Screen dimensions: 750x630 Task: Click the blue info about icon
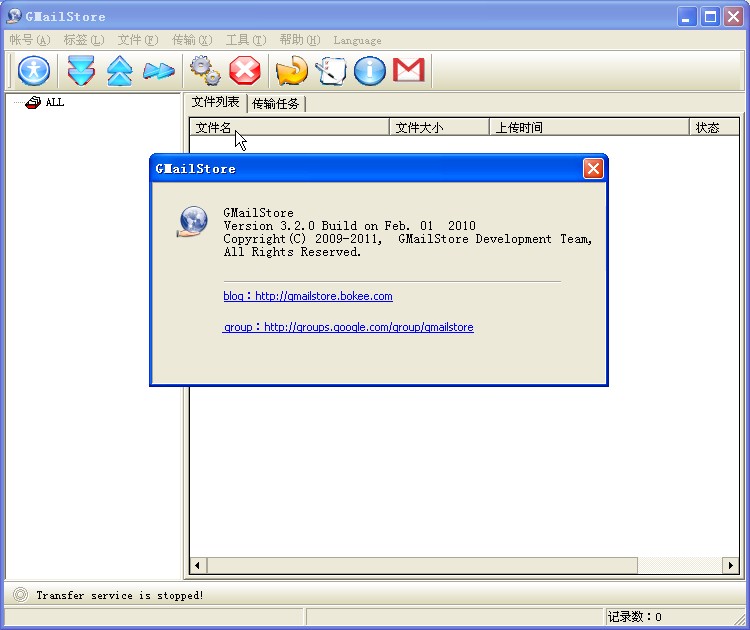(x=369, y=70)
